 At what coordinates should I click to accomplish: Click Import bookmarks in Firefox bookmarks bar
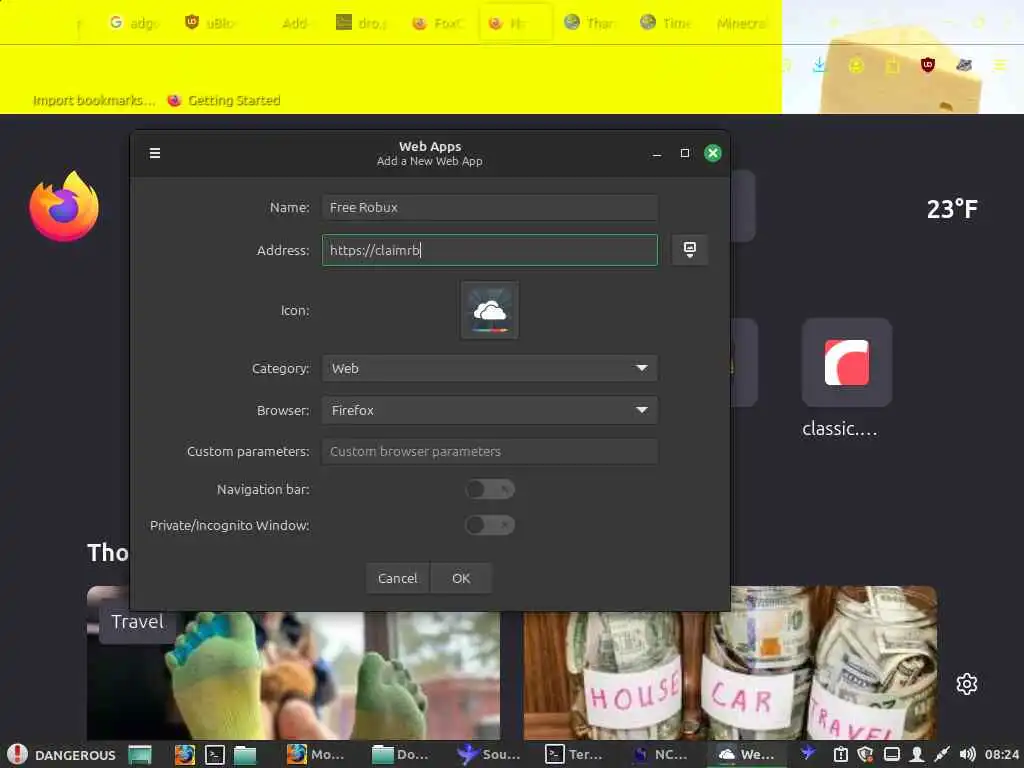tap(93, 101)
